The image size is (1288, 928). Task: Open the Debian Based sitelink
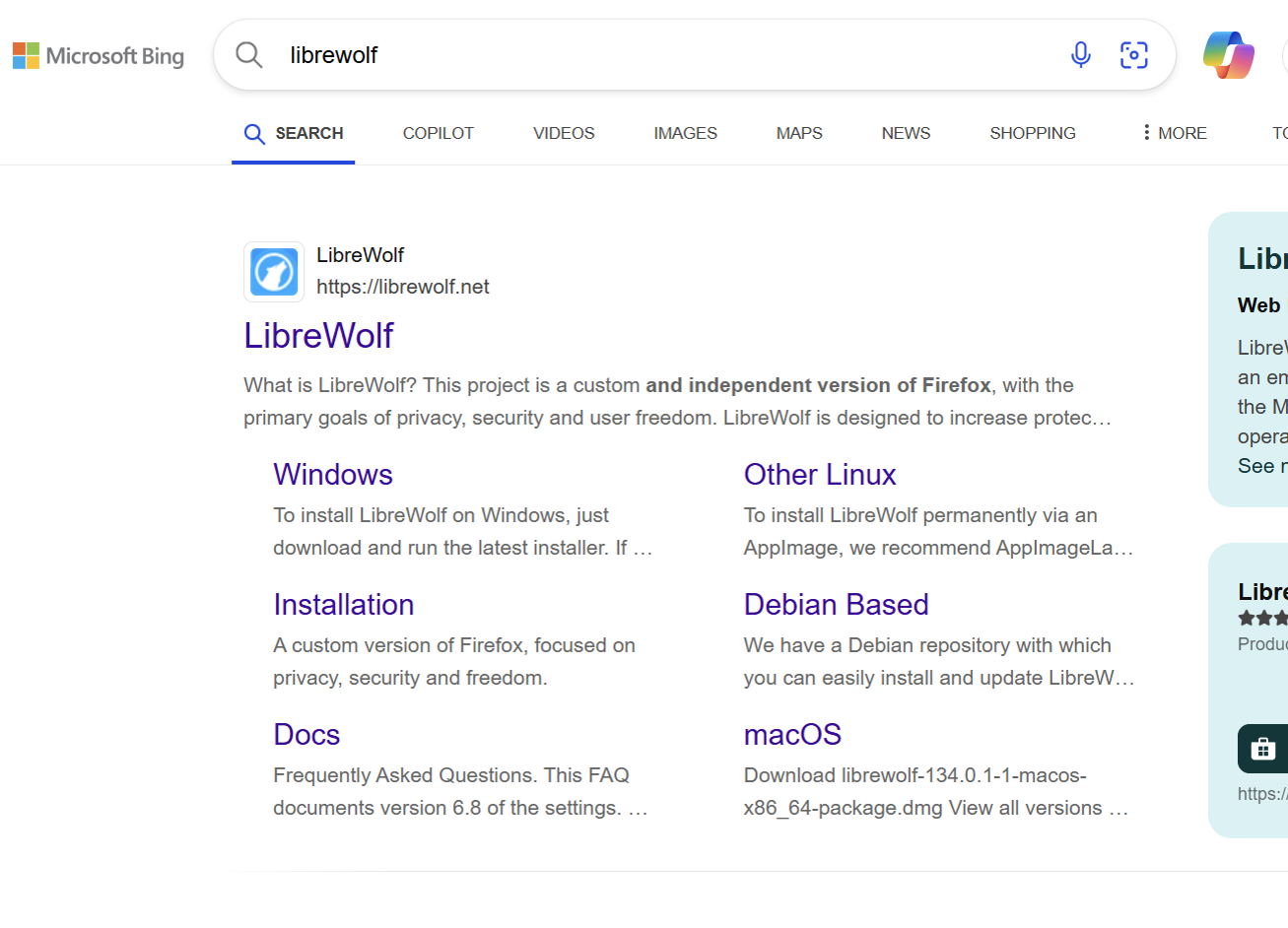837,605
